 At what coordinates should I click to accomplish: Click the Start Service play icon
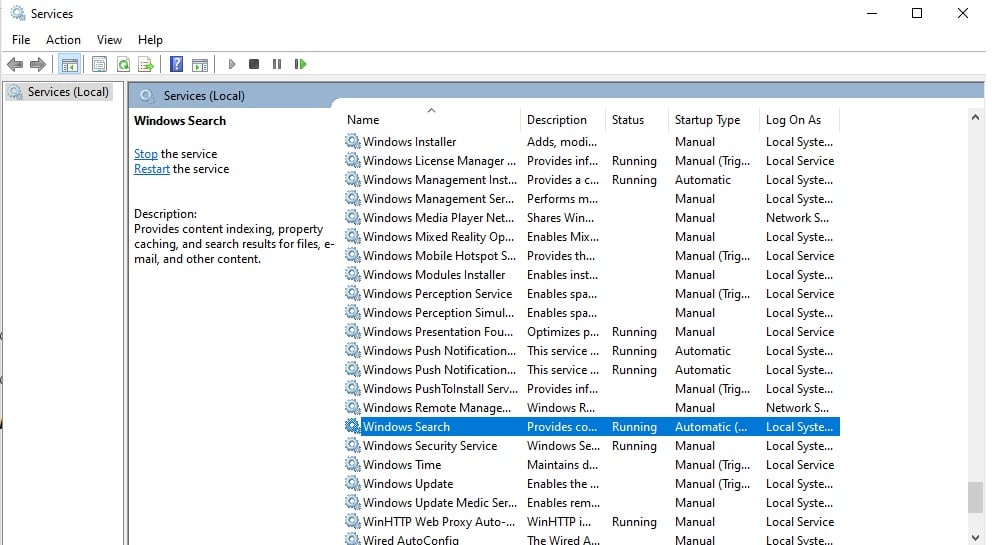tap(232, 64)
